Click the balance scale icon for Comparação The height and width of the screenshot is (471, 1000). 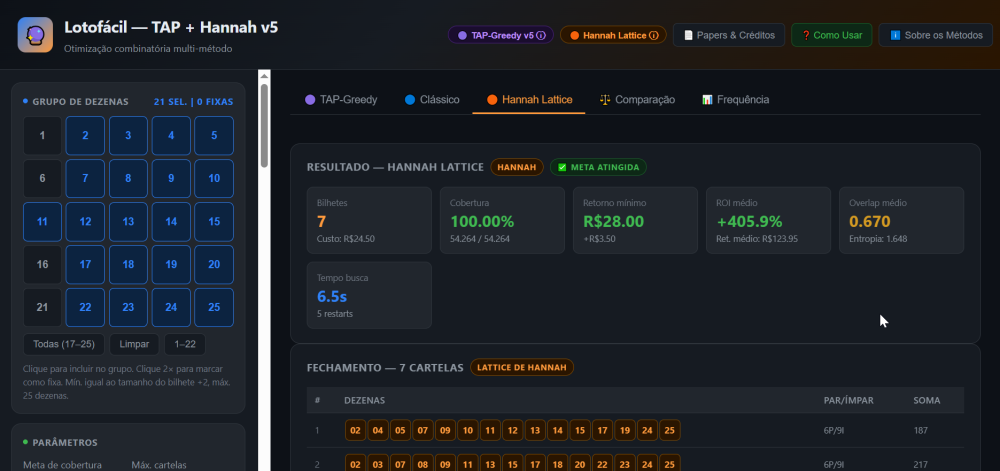point(605,100)
